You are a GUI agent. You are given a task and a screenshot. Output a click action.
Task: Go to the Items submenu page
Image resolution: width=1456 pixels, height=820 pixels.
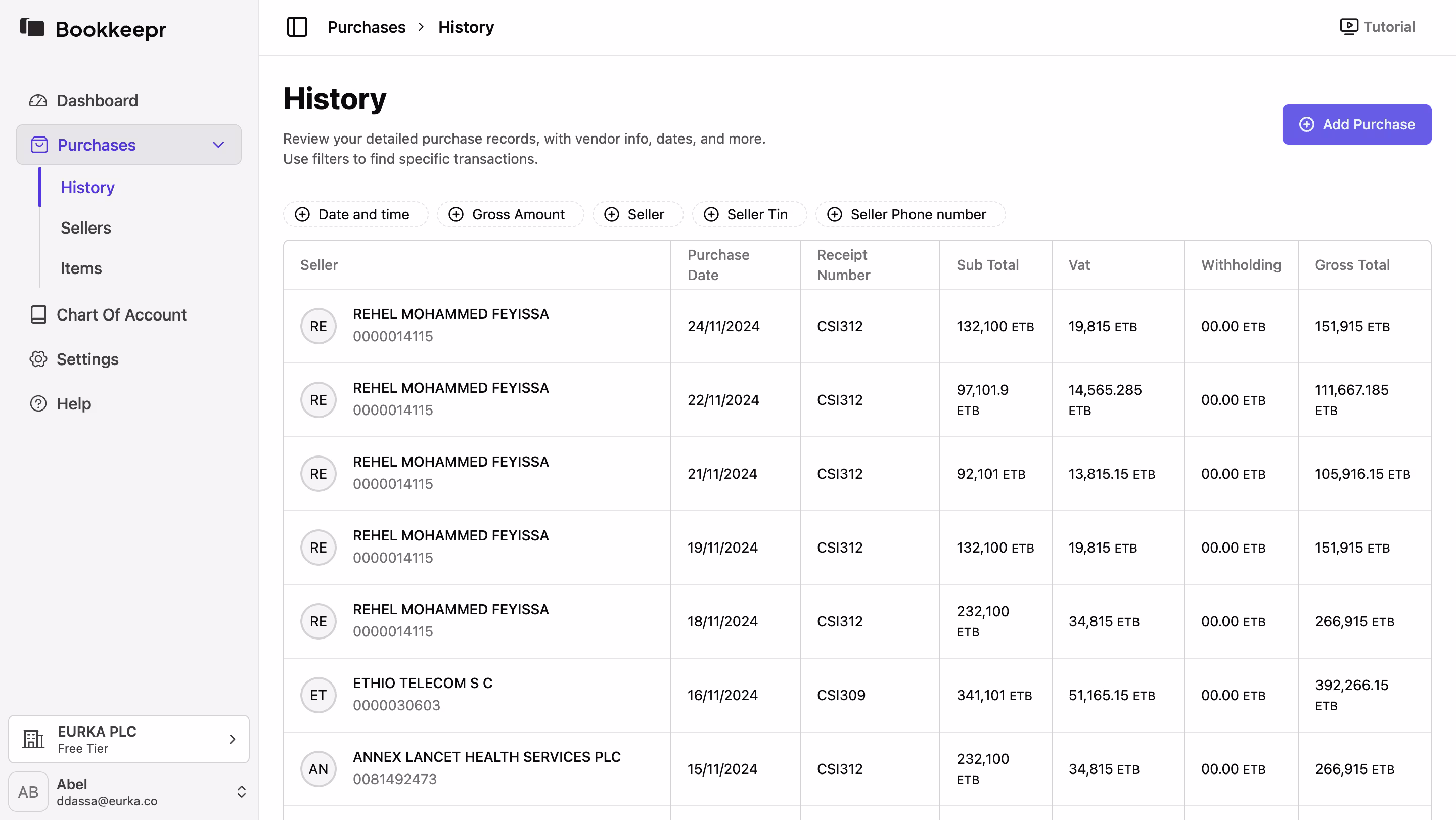click(81, 268)
